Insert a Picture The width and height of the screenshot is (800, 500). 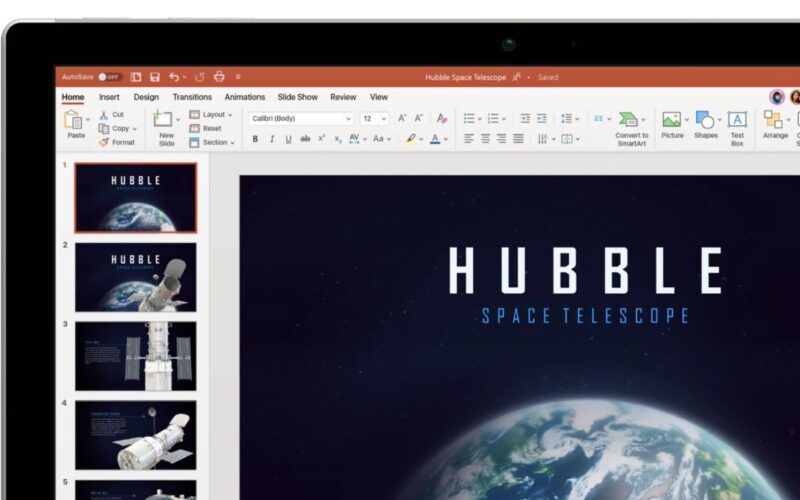[672, 124]
